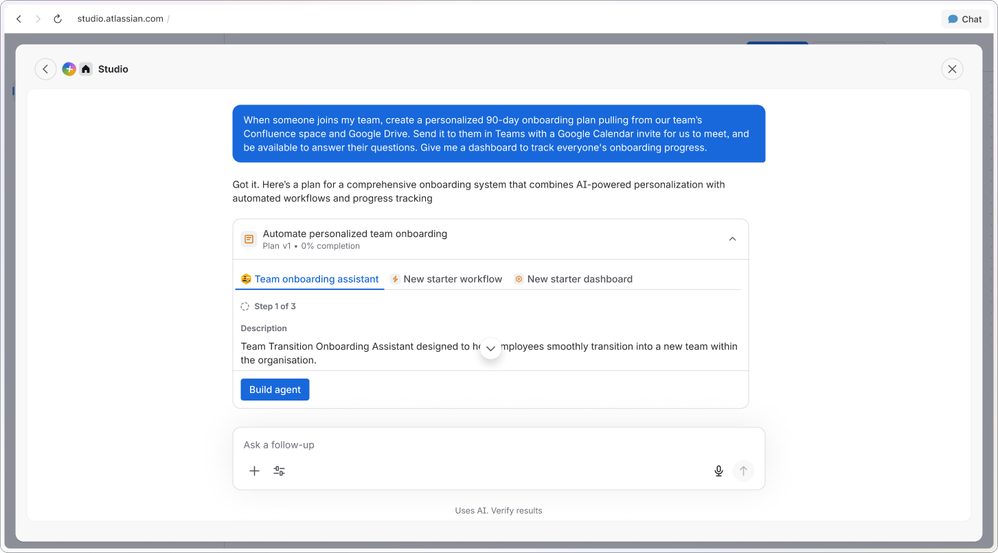This screenshot has height=553, width=998.
Task: Add attachment with the plus icon
Action: (x=254, y=471)
